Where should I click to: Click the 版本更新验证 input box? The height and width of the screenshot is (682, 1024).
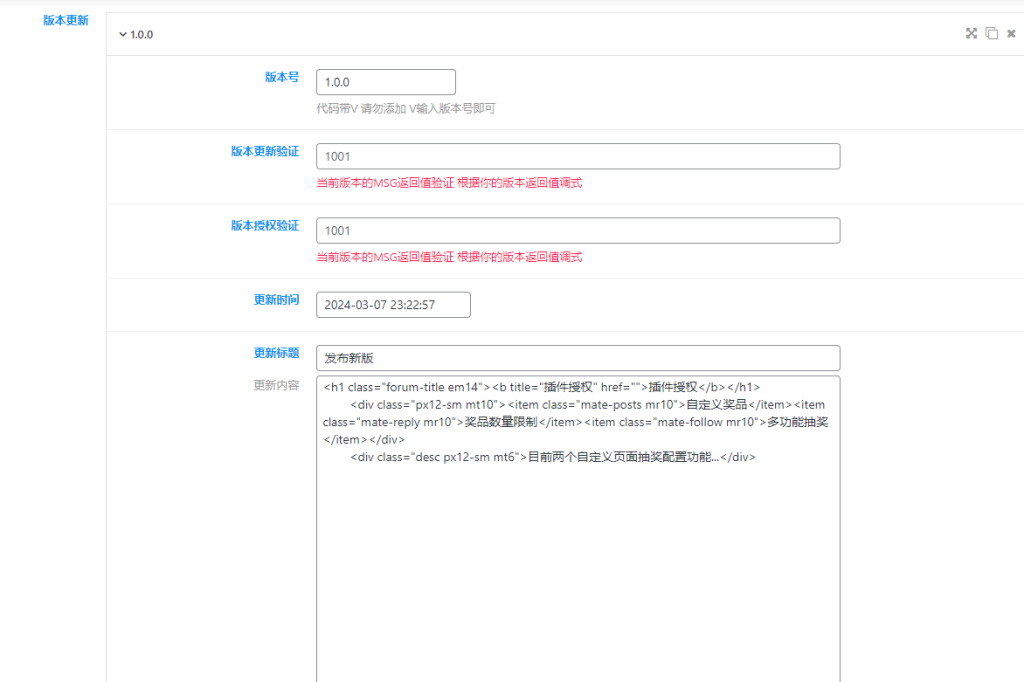pos(577,156)
